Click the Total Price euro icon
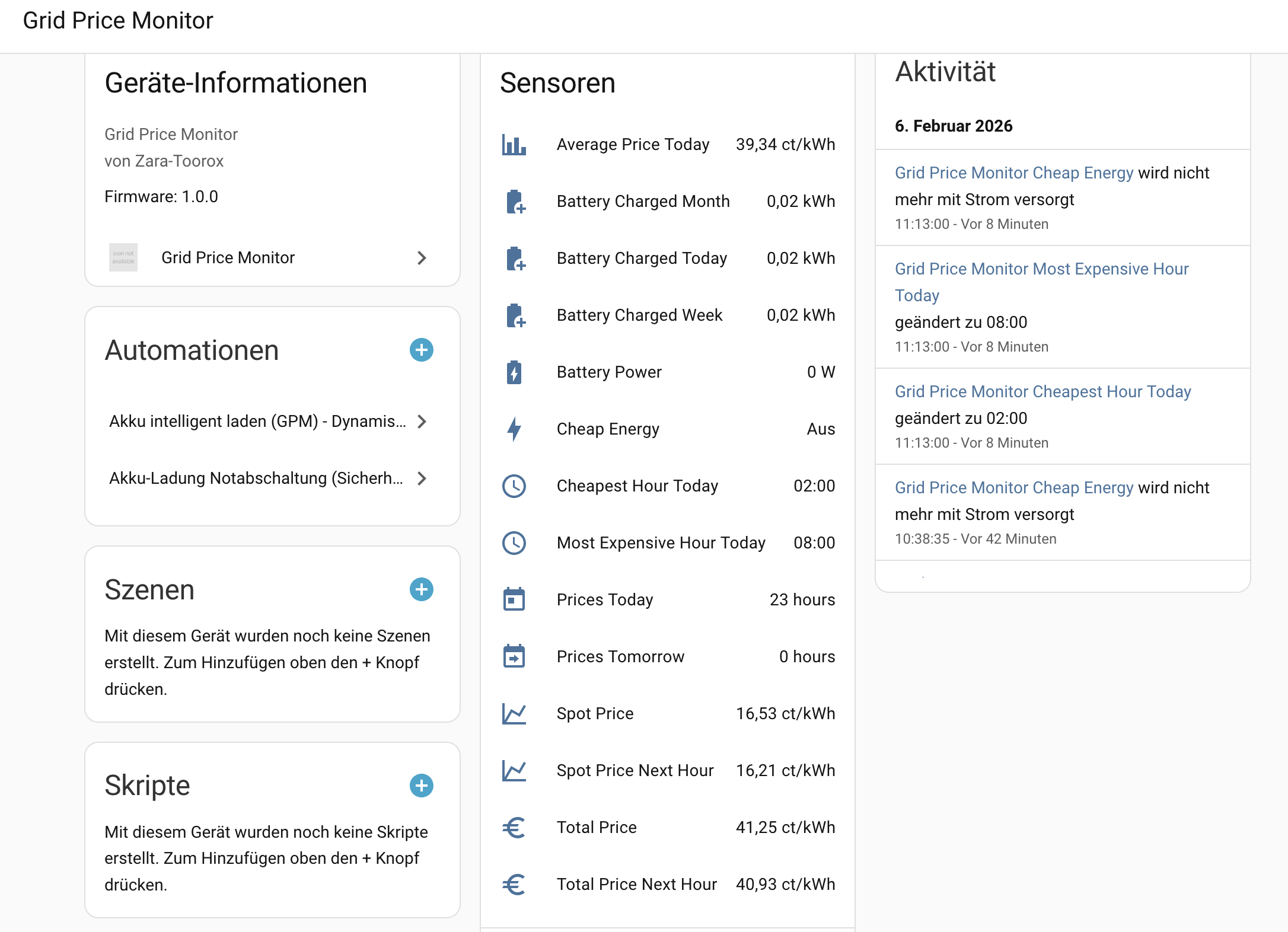The image size is (1288, 932). (x=514, y=828)
